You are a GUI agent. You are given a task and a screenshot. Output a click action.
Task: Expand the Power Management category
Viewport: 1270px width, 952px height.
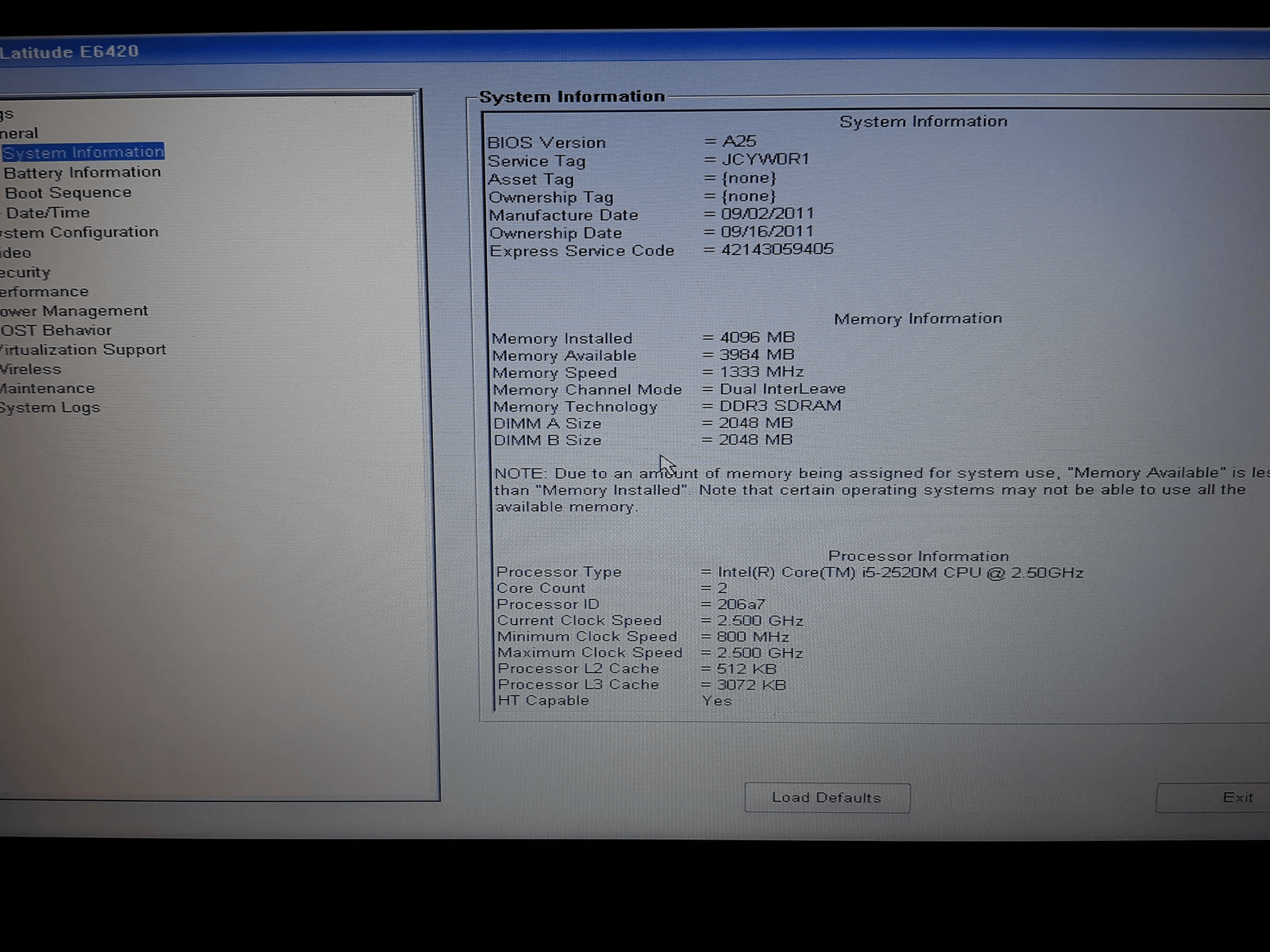tap(74, 311)
